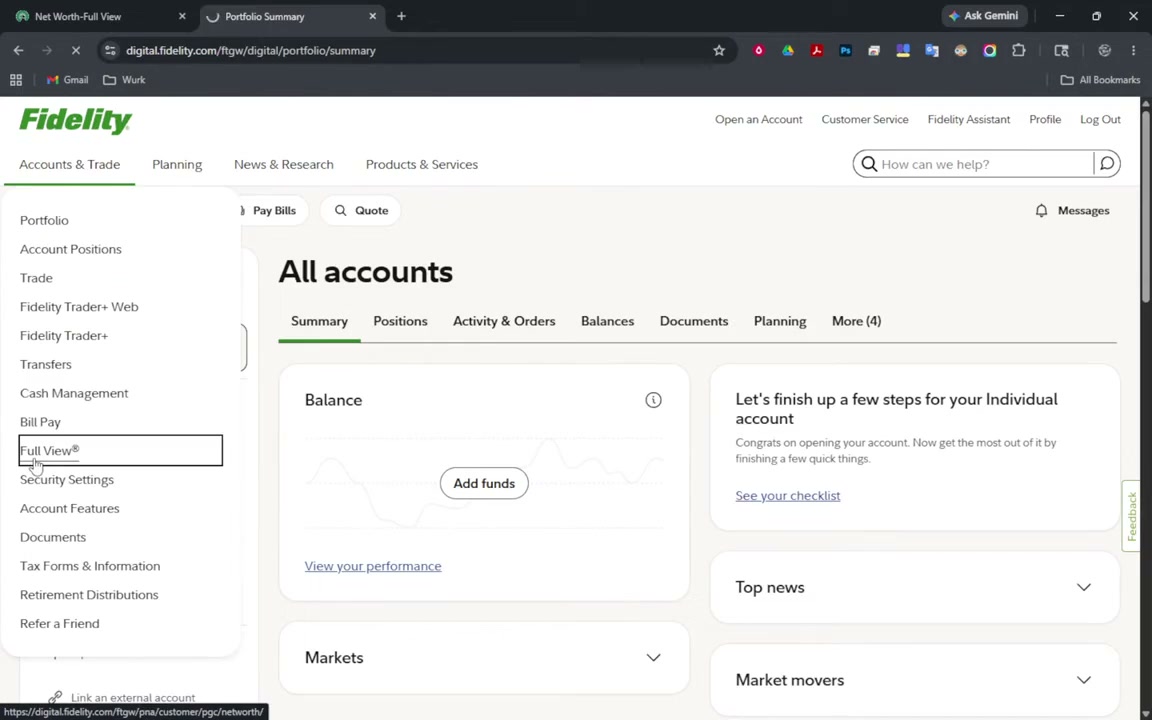Close the Portfolio Summary tab
The height and width of the screenshot is (720, 1152).
click(372, 16)
